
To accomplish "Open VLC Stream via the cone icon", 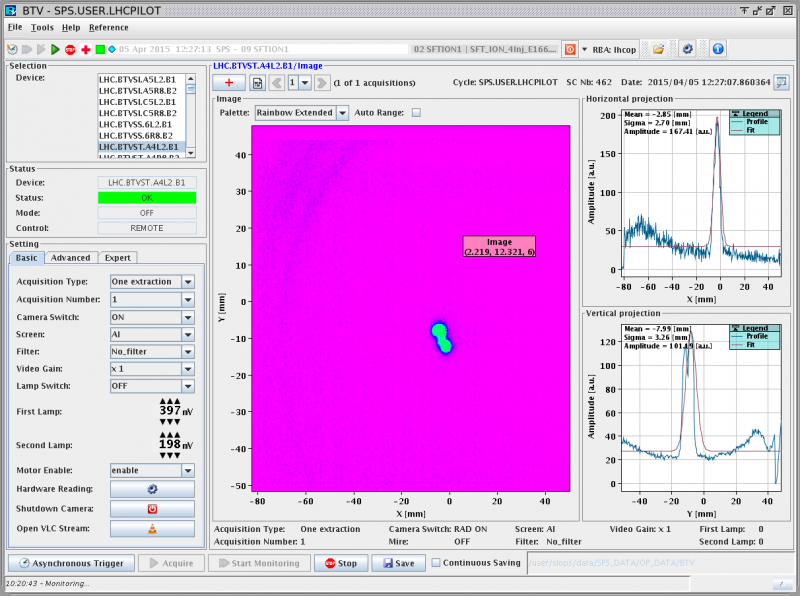I will 153,528.
